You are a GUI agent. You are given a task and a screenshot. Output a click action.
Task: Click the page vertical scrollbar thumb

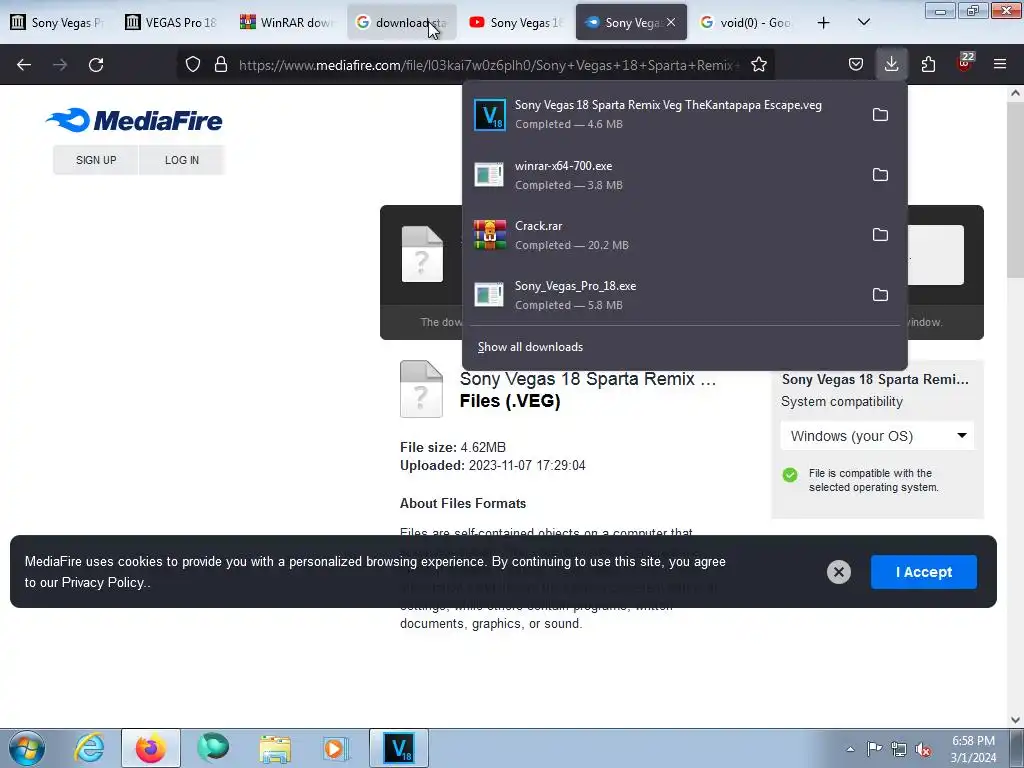pos(1015,189)
